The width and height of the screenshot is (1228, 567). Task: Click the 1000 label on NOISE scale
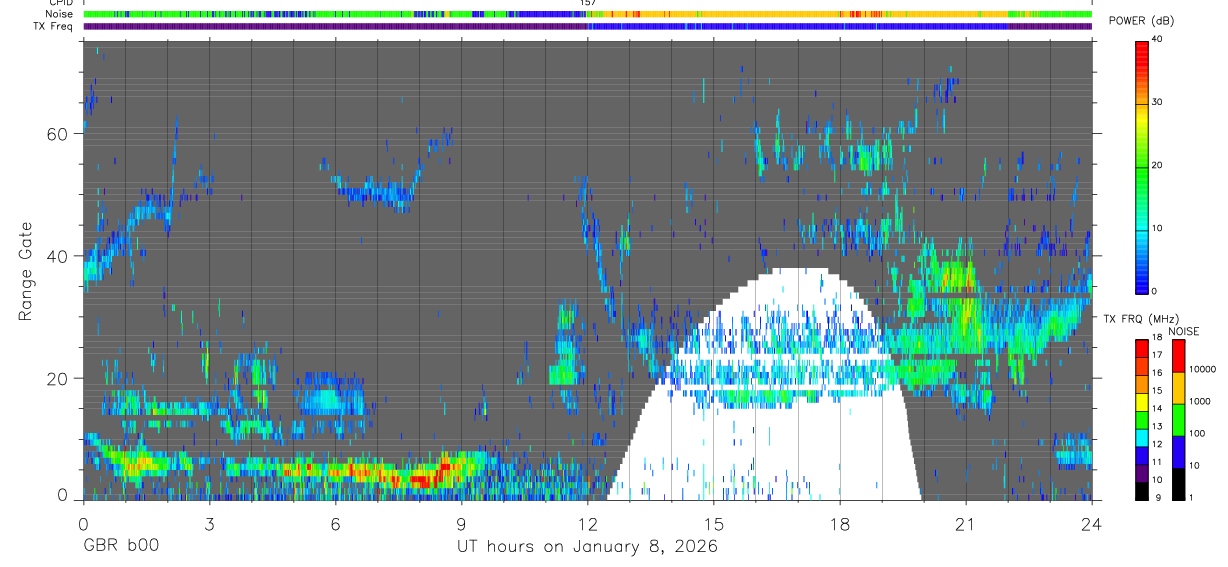[x=1201, y=401]
